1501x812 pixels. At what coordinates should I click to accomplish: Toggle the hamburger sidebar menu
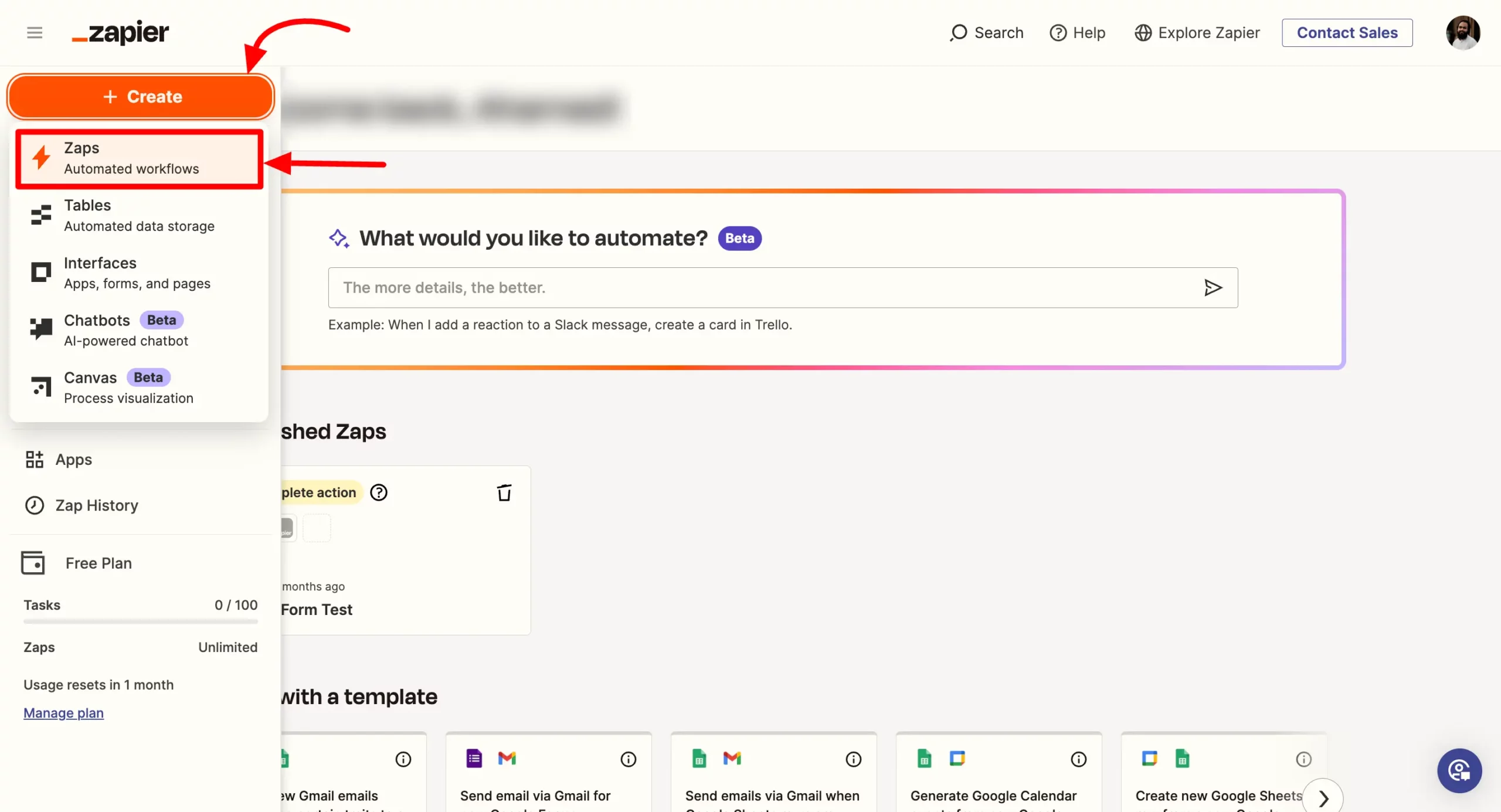tap(35, 33)
